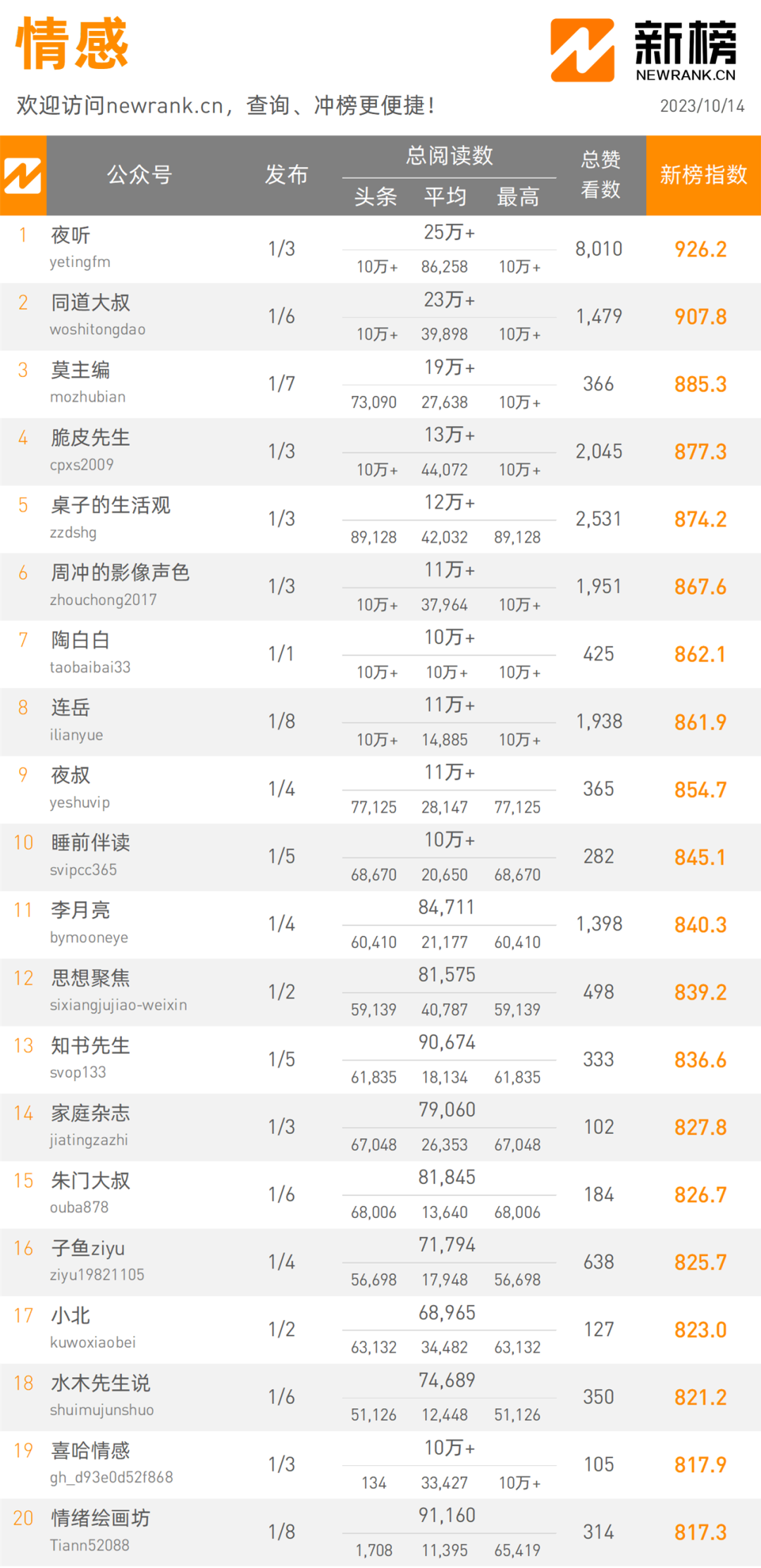Click the 喜哈情感 account name
Image resolution: width=761 pixels, height=1568 pixels.
pos(90,1450)
